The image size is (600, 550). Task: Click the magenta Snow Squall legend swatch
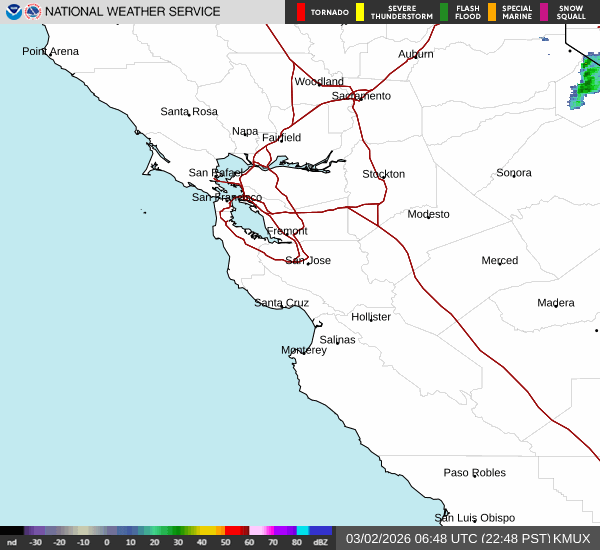click(x=543, y=12)
